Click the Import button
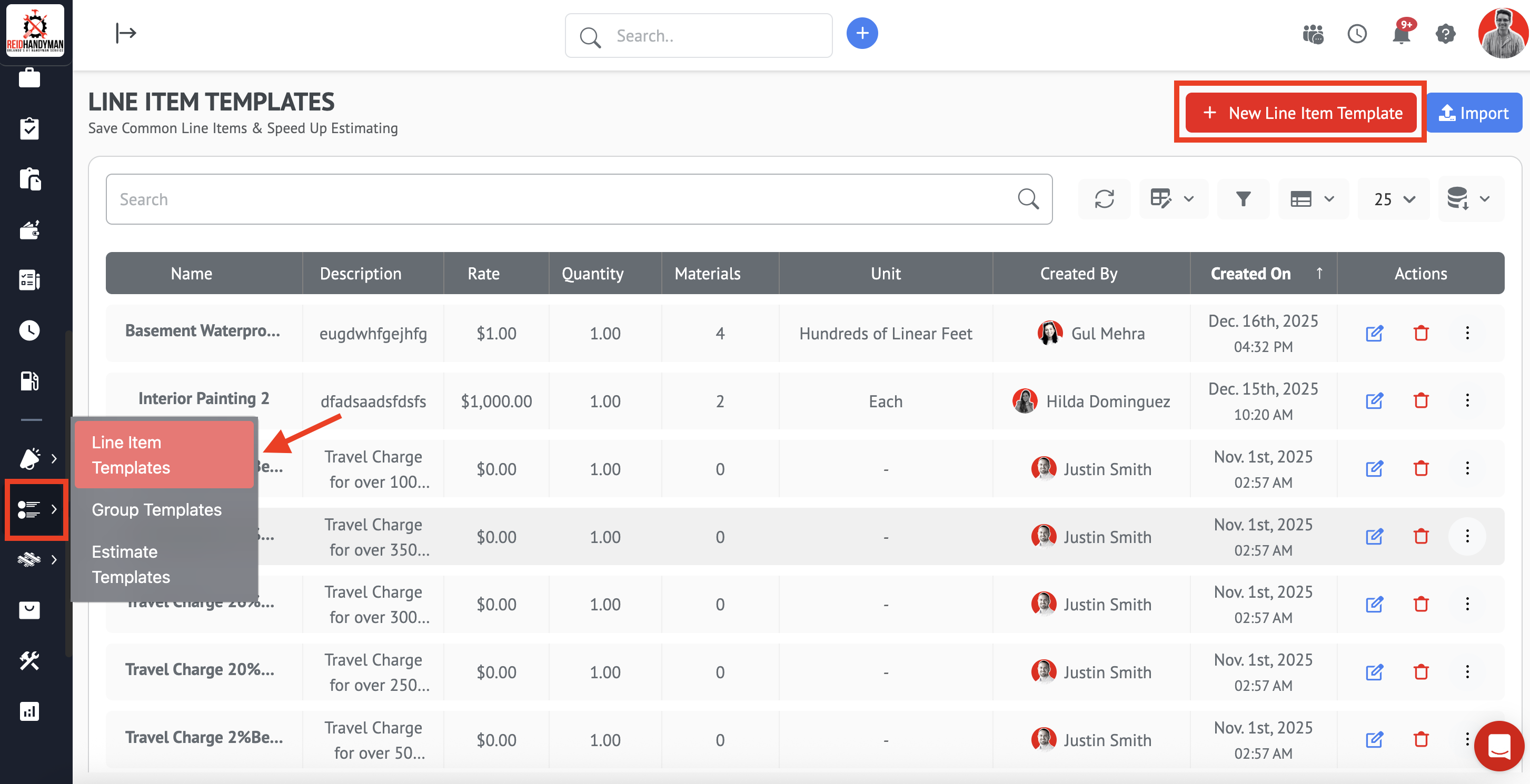Screen dimensions: 1530x784 tap(1474, 113)
